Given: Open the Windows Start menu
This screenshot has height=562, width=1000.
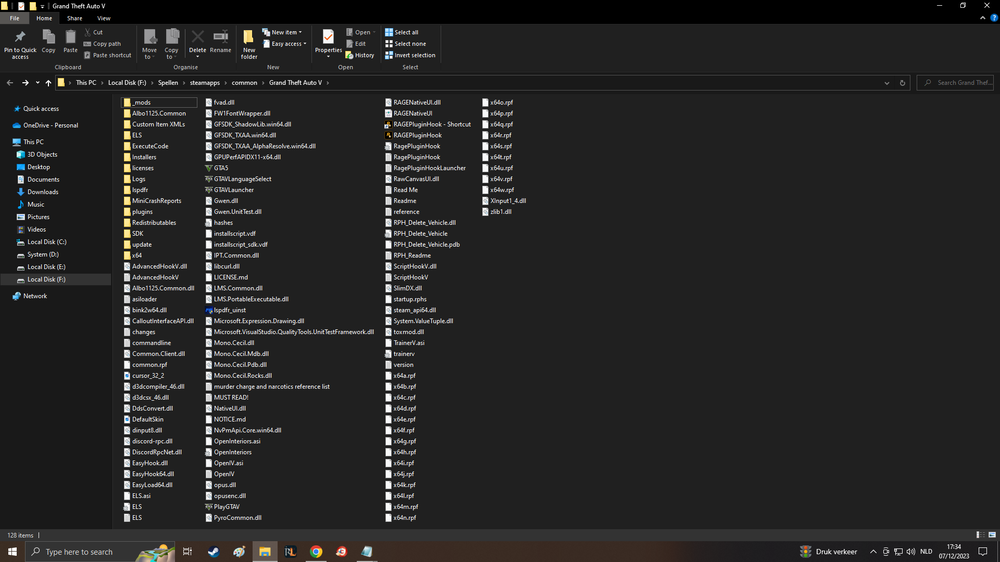Looking at the screenshot, I should 12,551.
